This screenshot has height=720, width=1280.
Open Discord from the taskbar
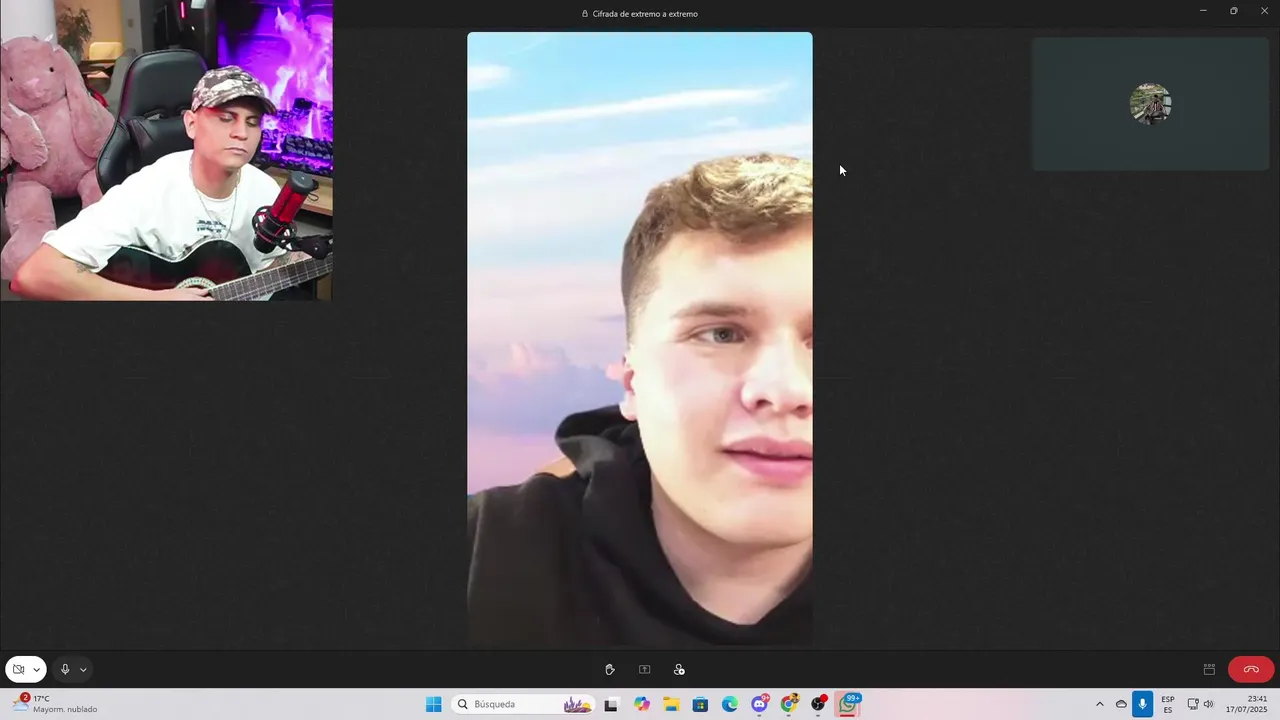point(760,704)
